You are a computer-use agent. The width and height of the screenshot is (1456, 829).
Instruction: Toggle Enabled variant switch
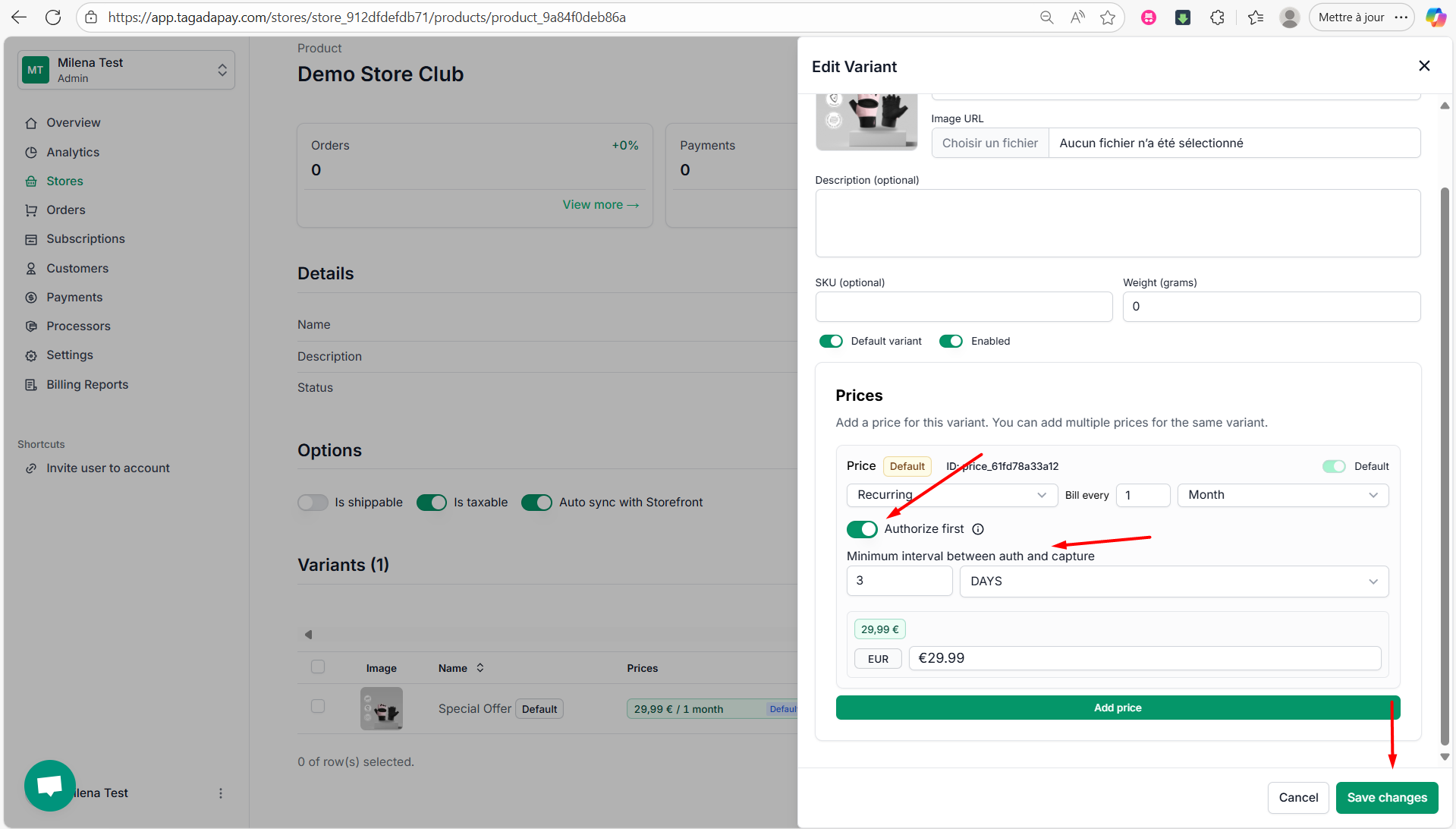(951, 342)
